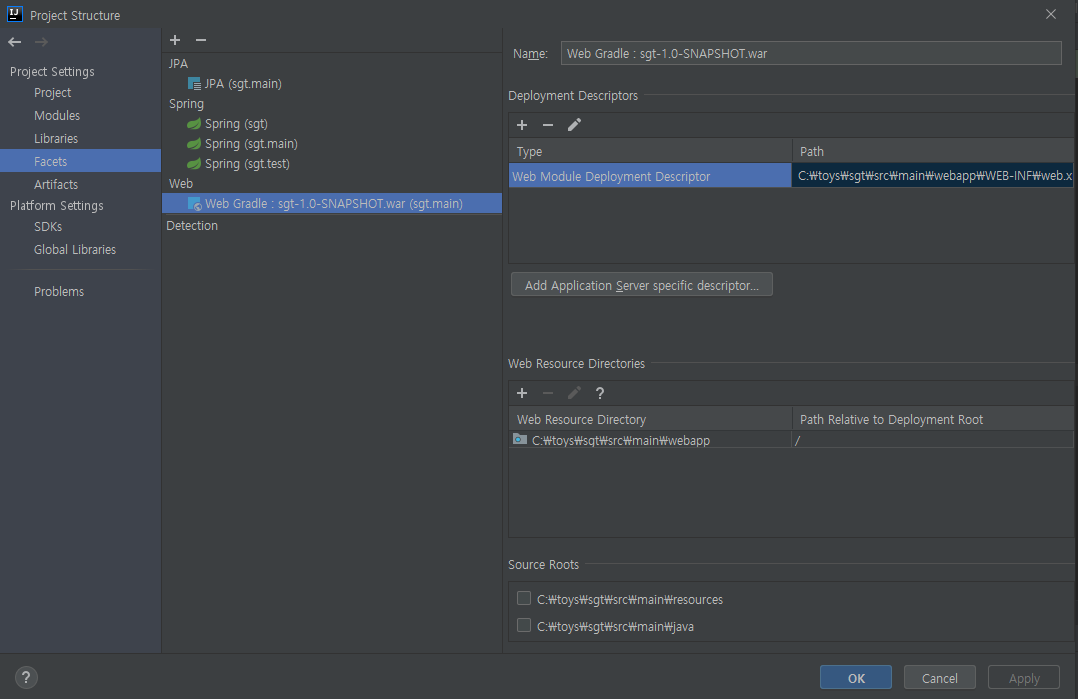Open Modules settings page

[x=57, y=115]
